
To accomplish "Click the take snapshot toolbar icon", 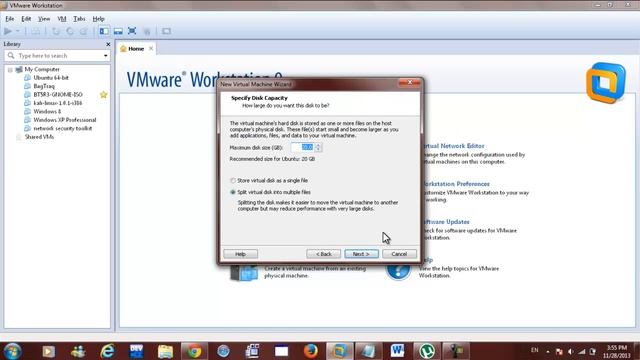I will click(56, 31).
